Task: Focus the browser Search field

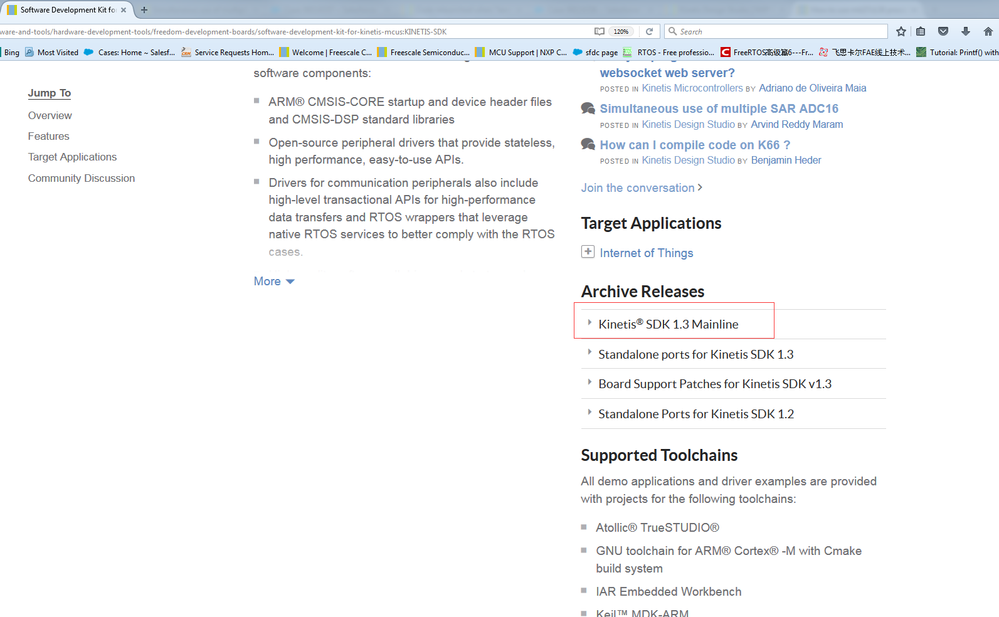Action: coord(776,31)
